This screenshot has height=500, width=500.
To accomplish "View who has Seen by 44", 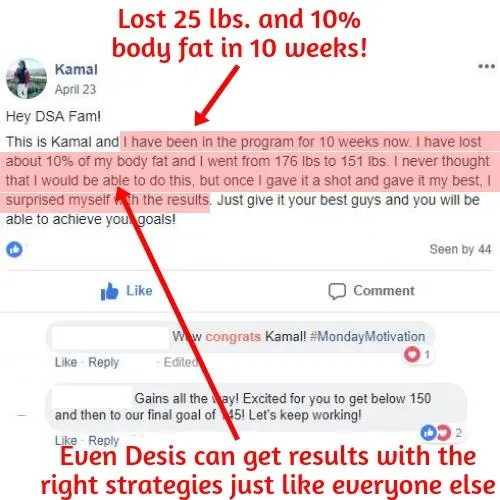I will point(460,249).
